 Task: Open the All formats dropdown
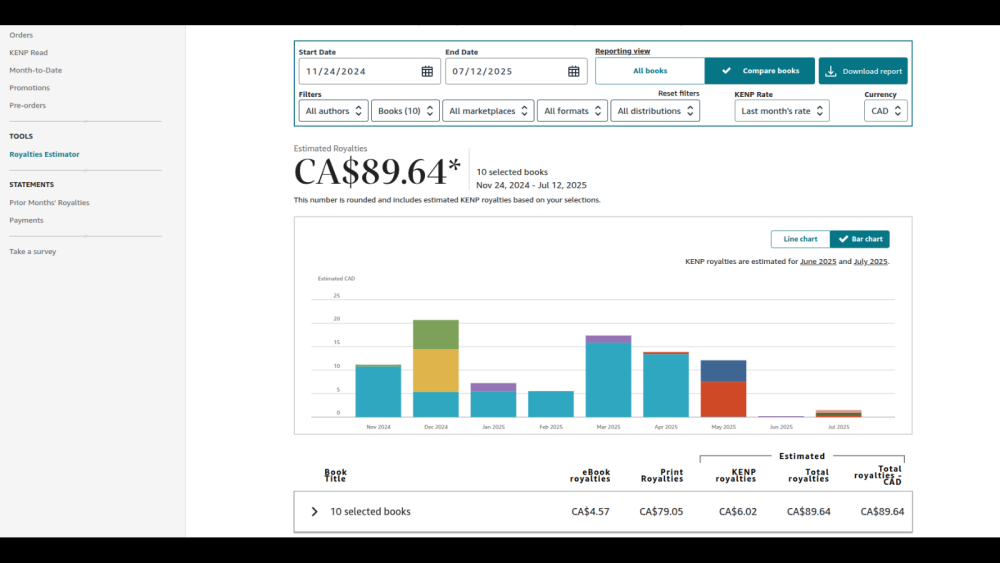click(x=572, y=111)
